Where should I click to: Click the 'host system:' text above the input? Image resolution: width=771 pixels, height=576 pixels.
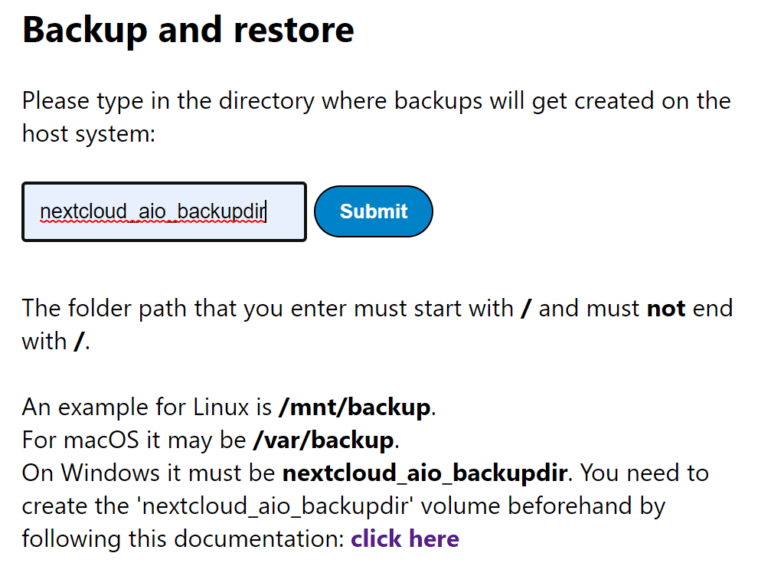coord(88,134)
